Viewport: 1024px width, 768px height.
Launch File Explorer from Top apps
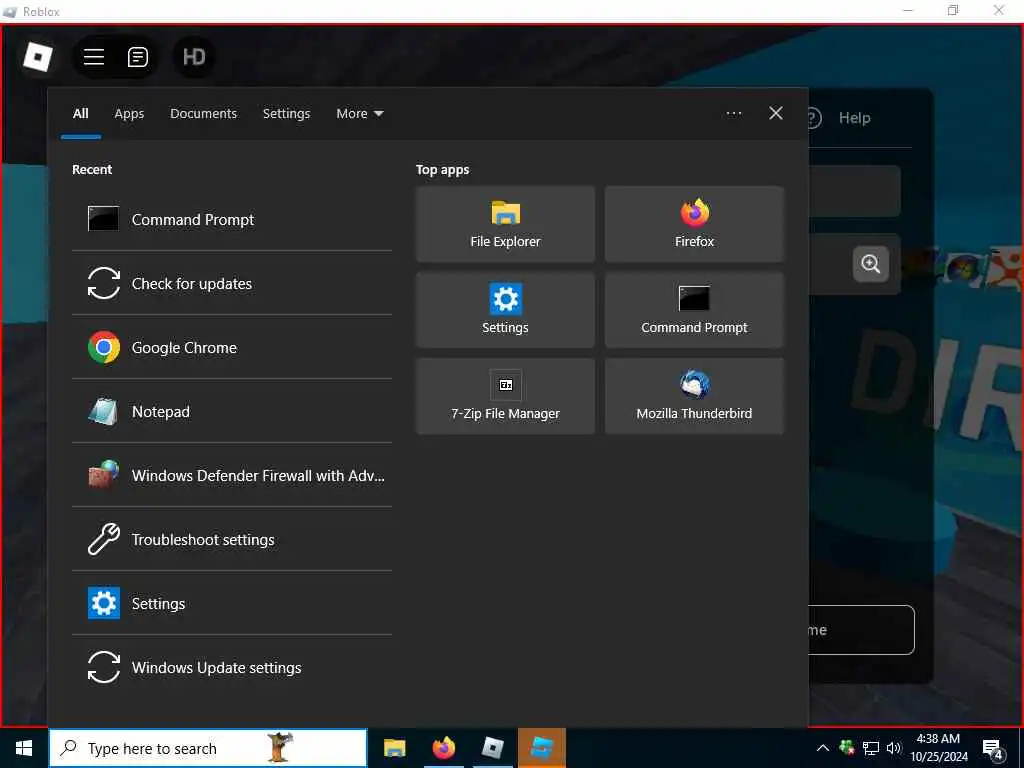tap(505, 224)
